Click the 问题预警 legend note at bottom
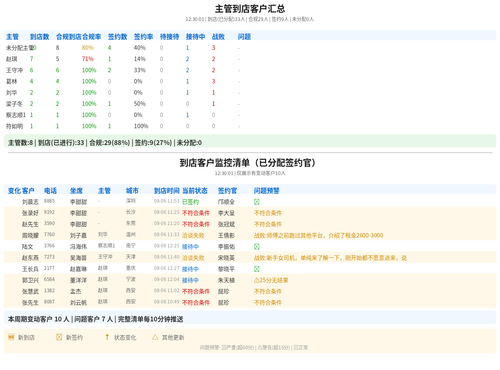The width and height of the screenshot is (500, 370). coord(254,347)
